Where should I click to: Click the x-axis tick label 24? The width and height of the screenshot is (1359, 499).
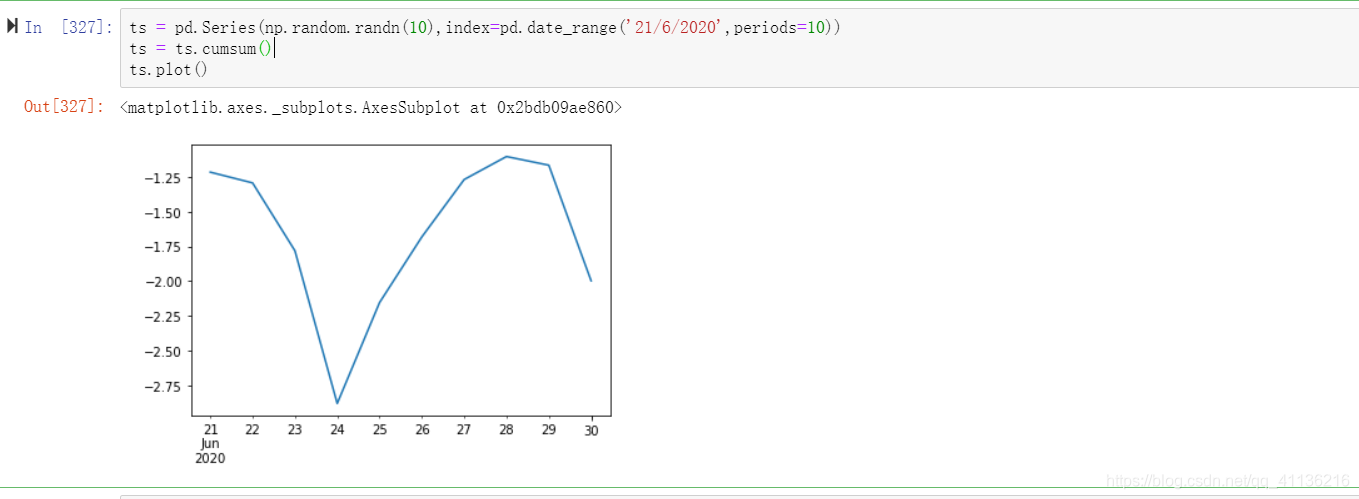tap(337, 429)
